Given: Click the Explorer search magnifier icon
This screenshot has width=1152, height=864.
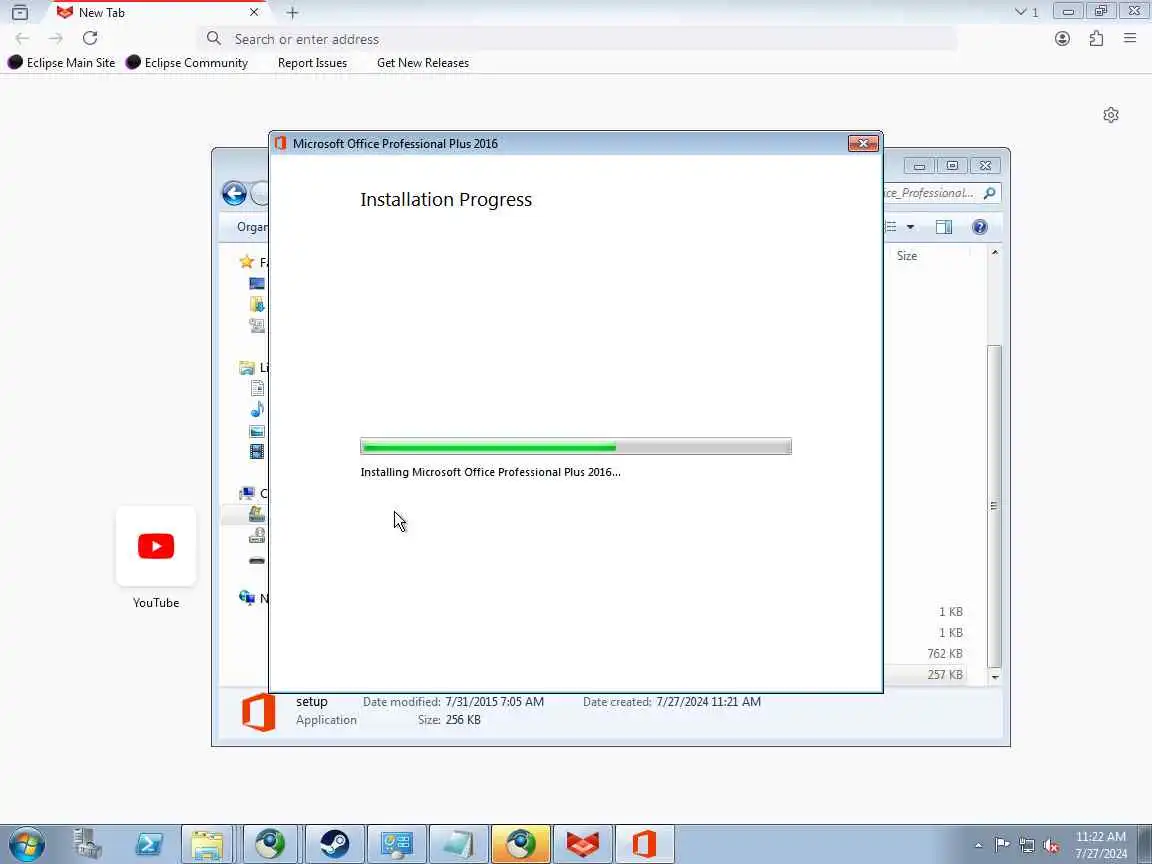Looking at the screenshot, I should pos(990,192).
